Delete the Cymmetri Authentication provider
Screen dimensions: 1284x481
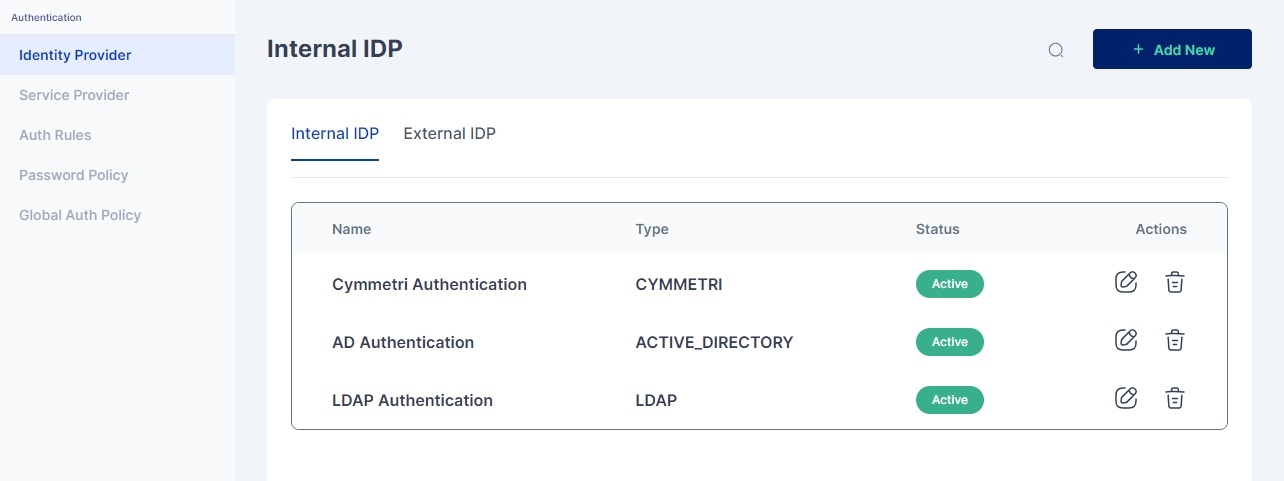(x=1175, y=283)
